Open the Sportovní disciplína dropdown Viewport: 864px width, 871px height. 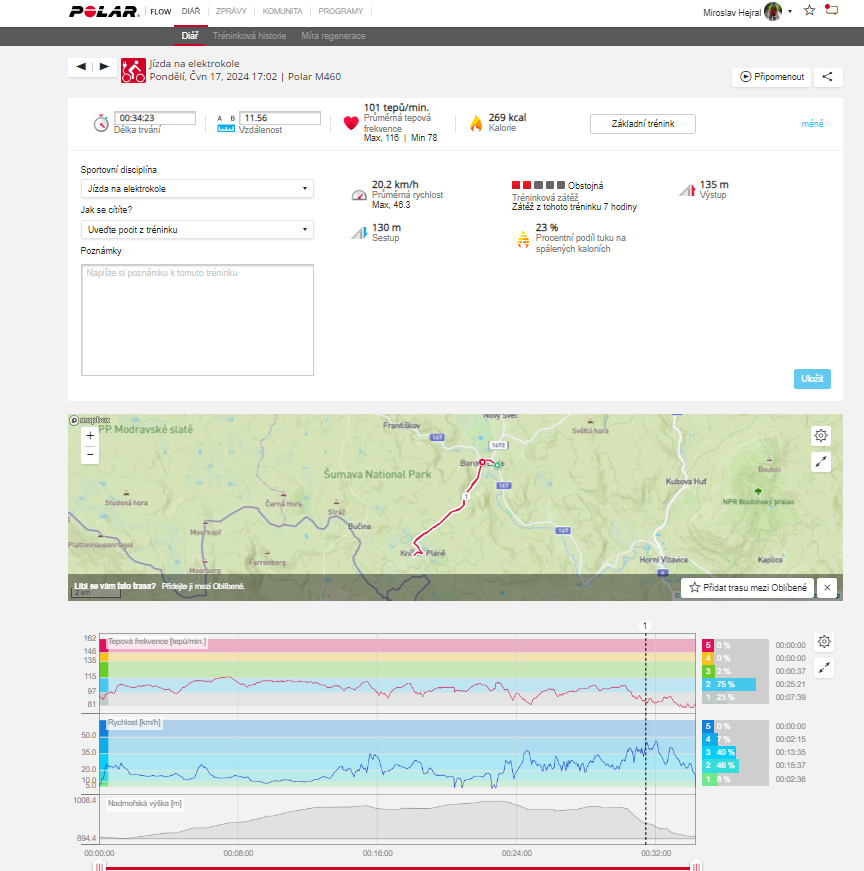coord(197,189)
